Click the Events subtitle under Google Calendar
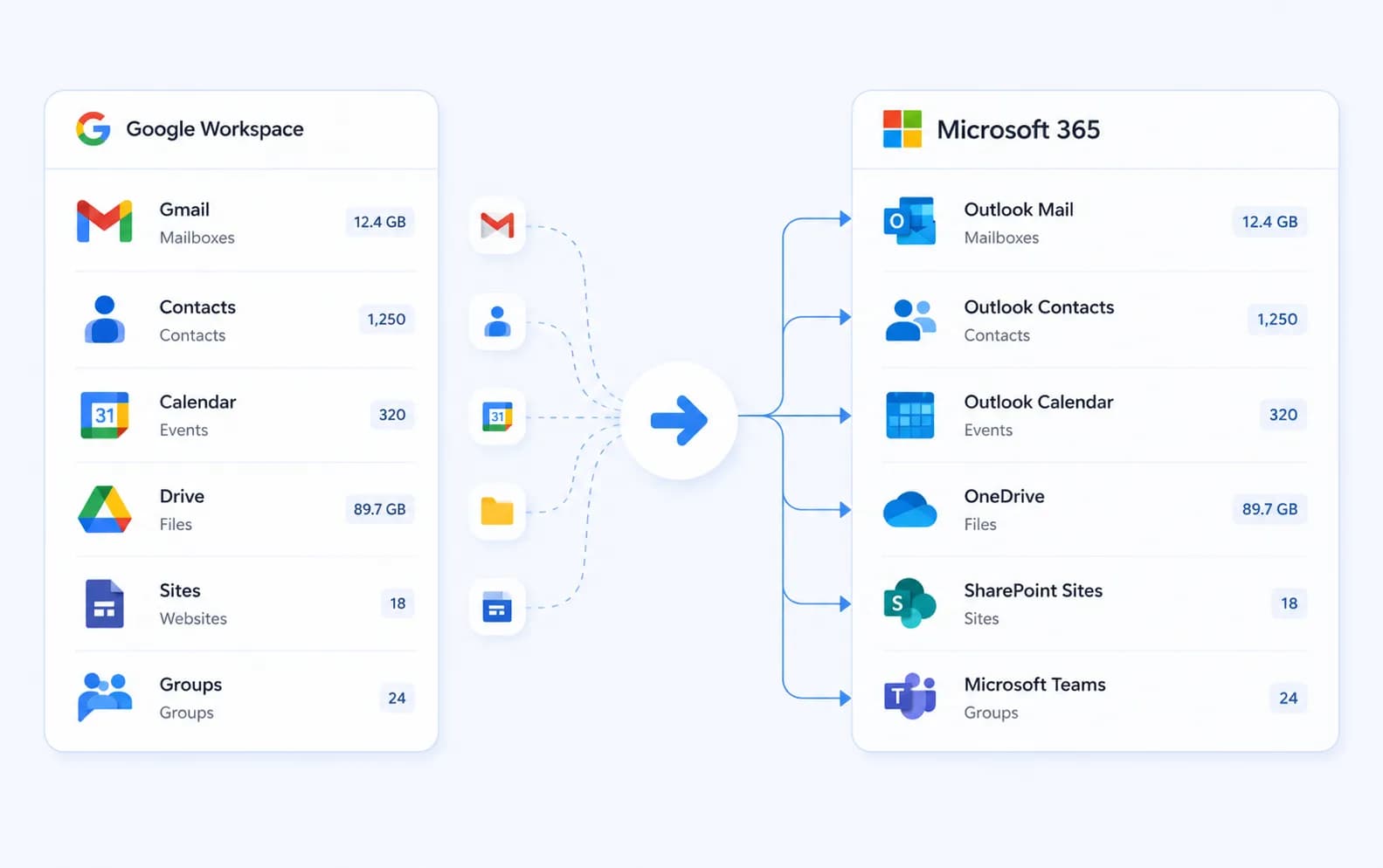The height and width of the screenshot is (868, 1383). tap(183, 430)
